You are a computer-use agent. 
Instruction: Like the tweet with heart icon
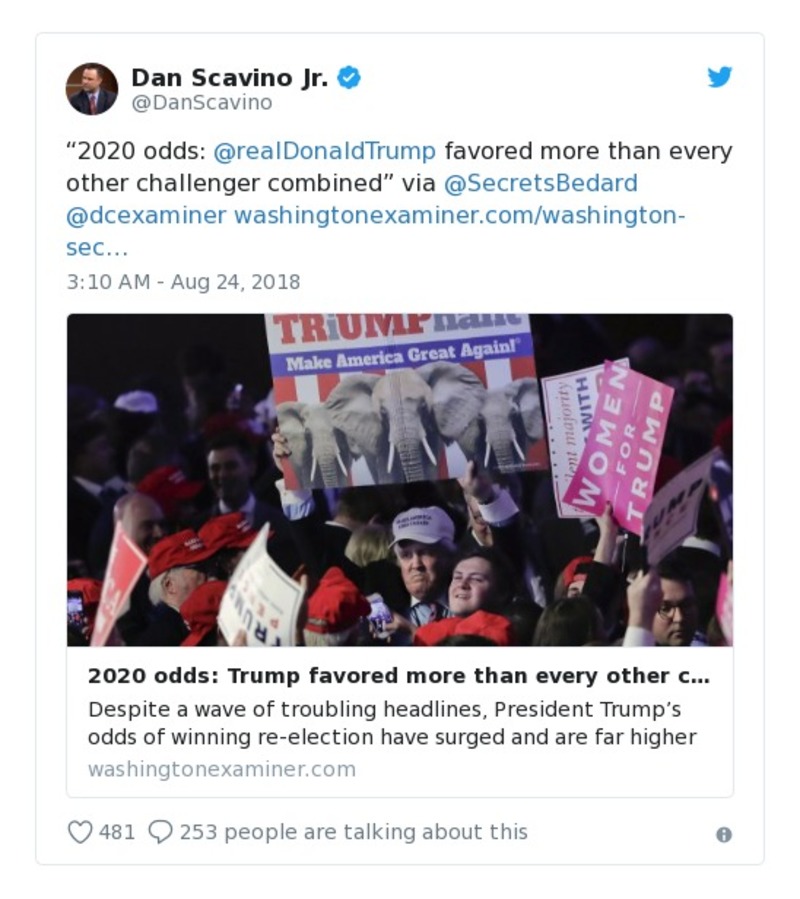(x=80, y=832)
